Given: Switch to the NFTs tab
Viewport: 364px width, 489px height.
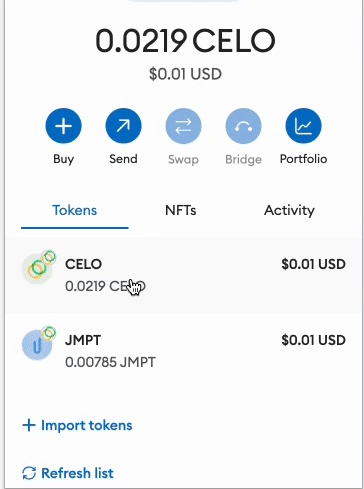Looking at the screenshot, I should 181,210.
